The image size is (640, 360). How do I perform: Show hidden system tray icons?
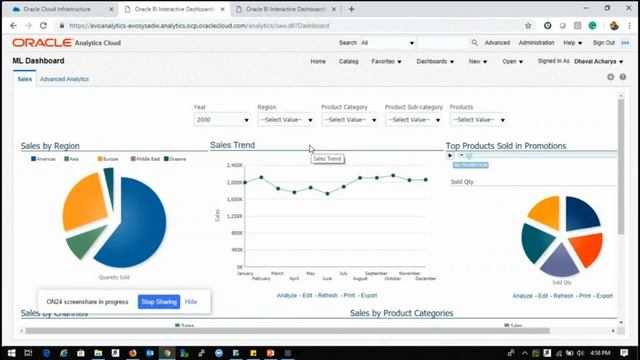[x=524, y=353]
